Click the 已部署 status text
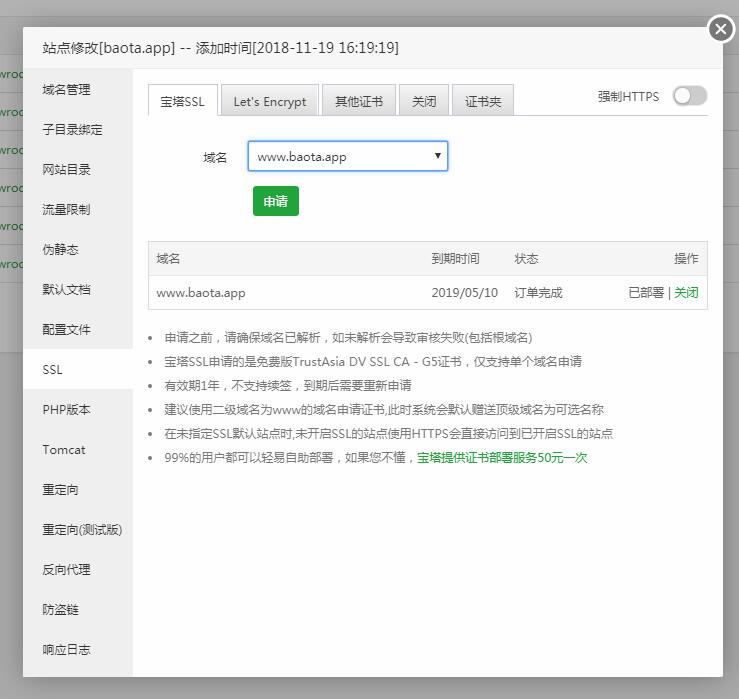The height and width of the screenshot is (699, 739). coord(646,293)
